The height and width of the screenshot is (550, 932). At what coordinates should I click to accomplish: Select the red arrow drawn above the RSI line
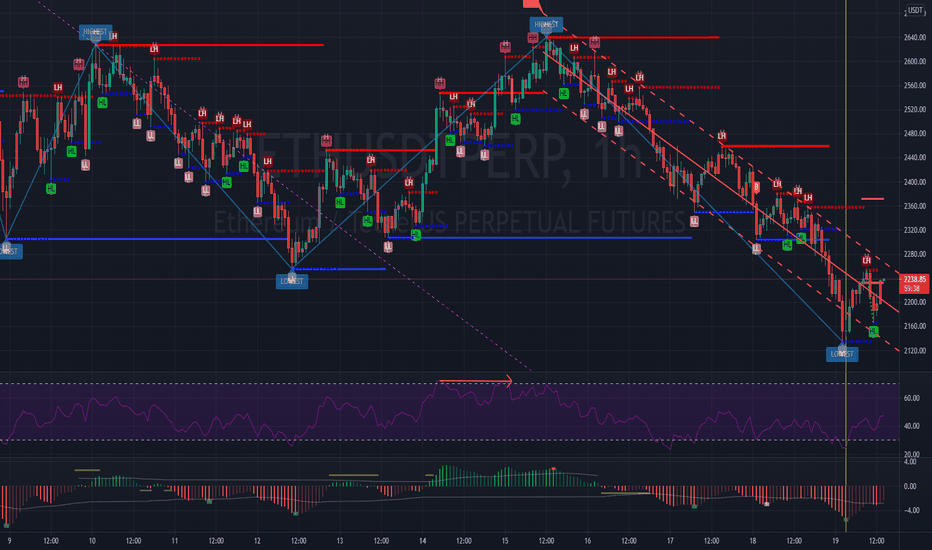click(476, 381)
